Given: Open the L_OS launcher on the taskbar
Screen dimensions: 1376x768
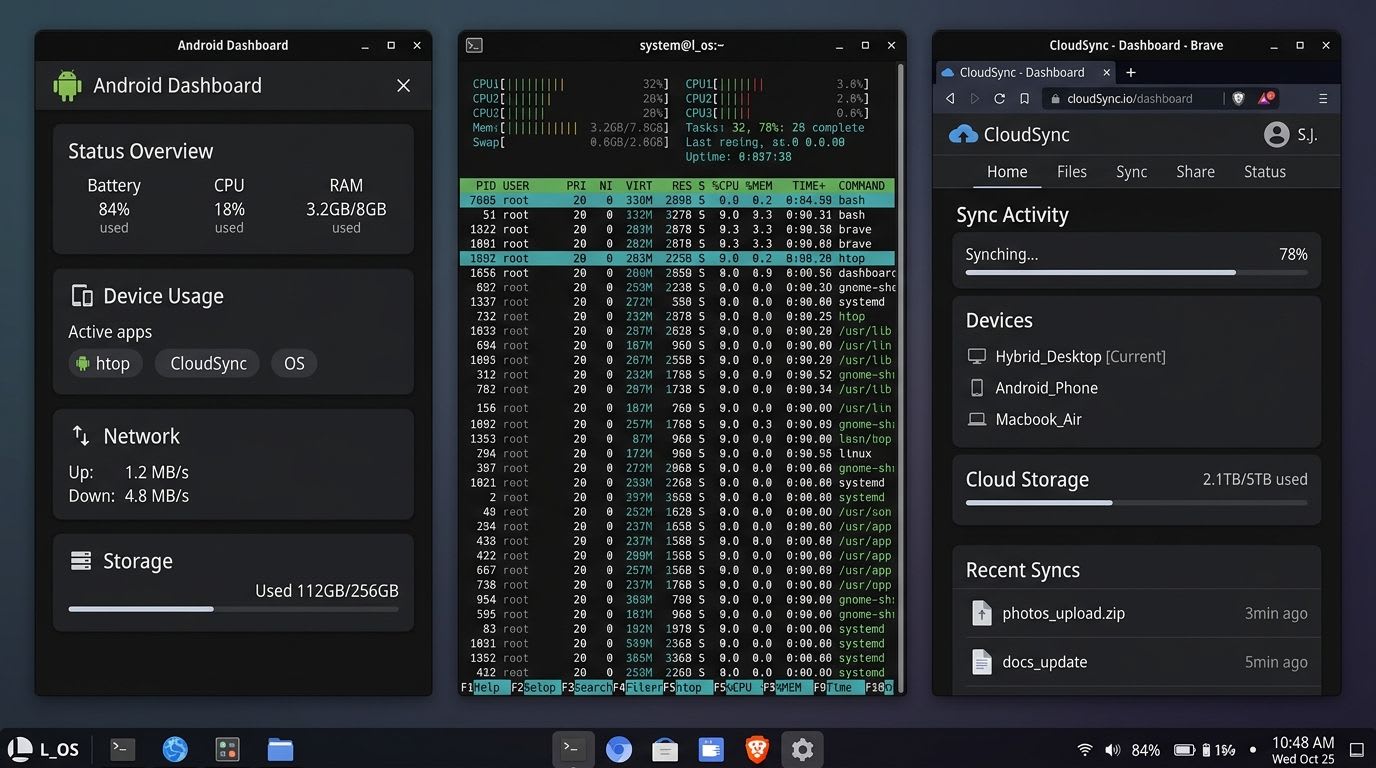Looking at the screenshot, I should 43,749.
